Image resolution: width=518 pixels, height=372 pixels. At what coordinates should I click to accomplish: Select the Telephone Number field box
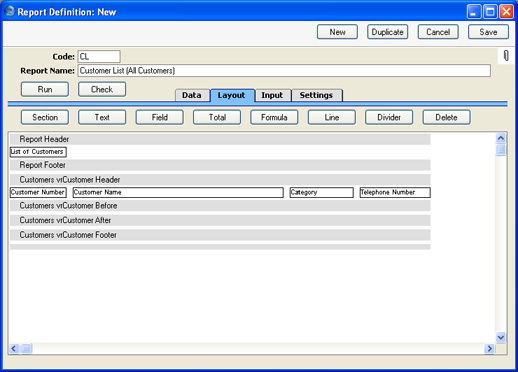[x=395, y=192]
